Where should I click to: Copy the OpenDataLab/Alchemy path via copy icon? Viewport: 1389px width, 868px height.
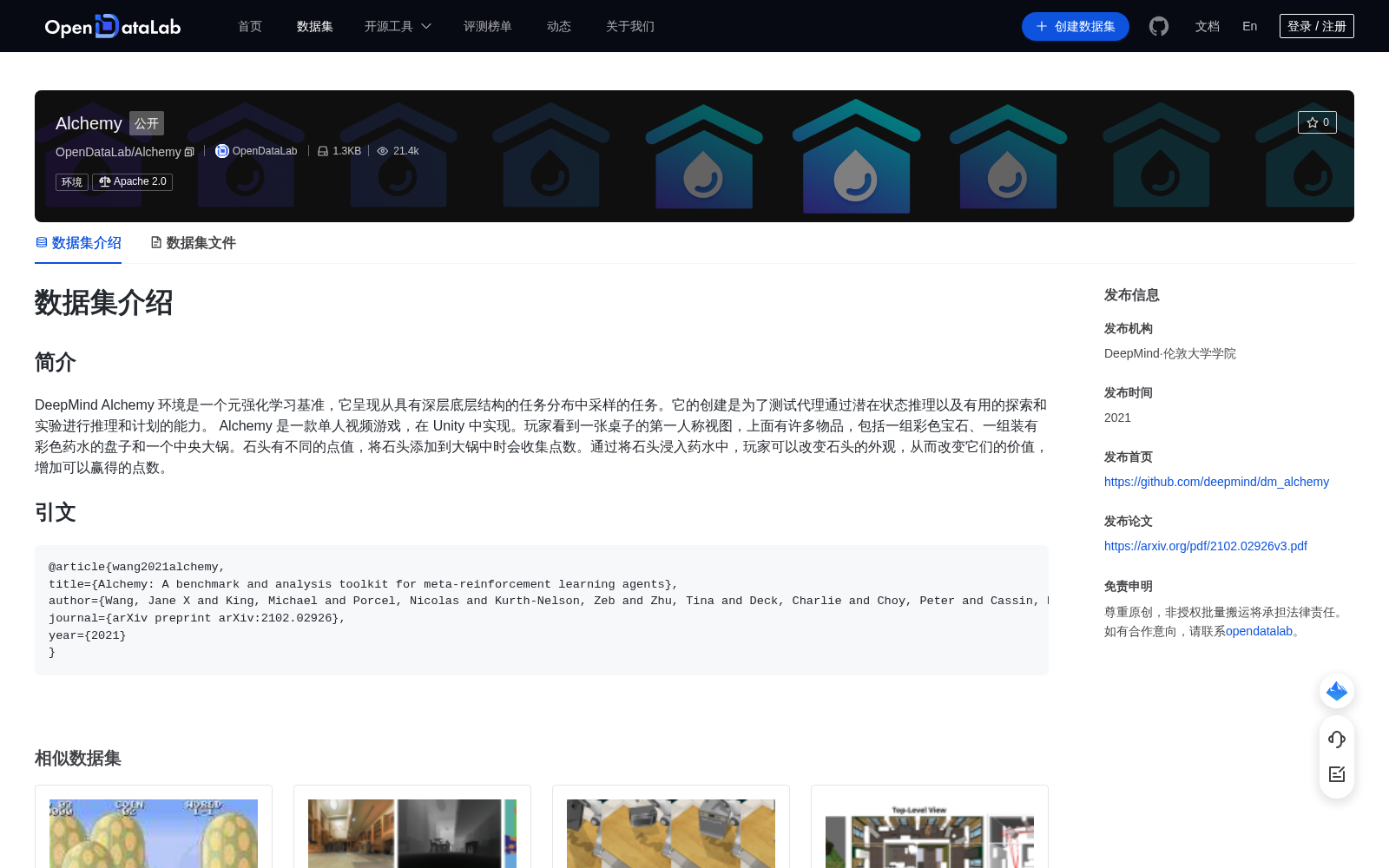click(189, 152)
